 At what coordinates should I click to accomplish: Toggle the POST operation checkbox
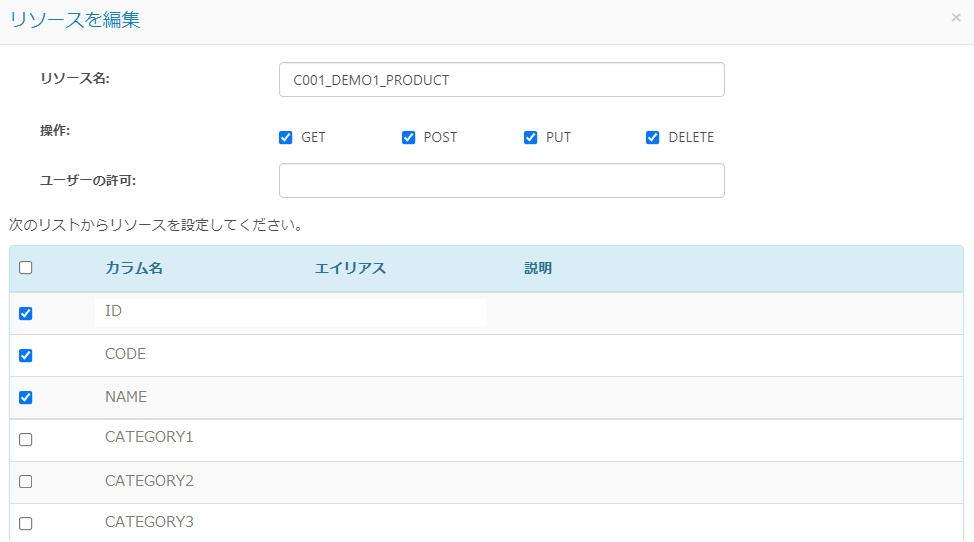point(408,138)
